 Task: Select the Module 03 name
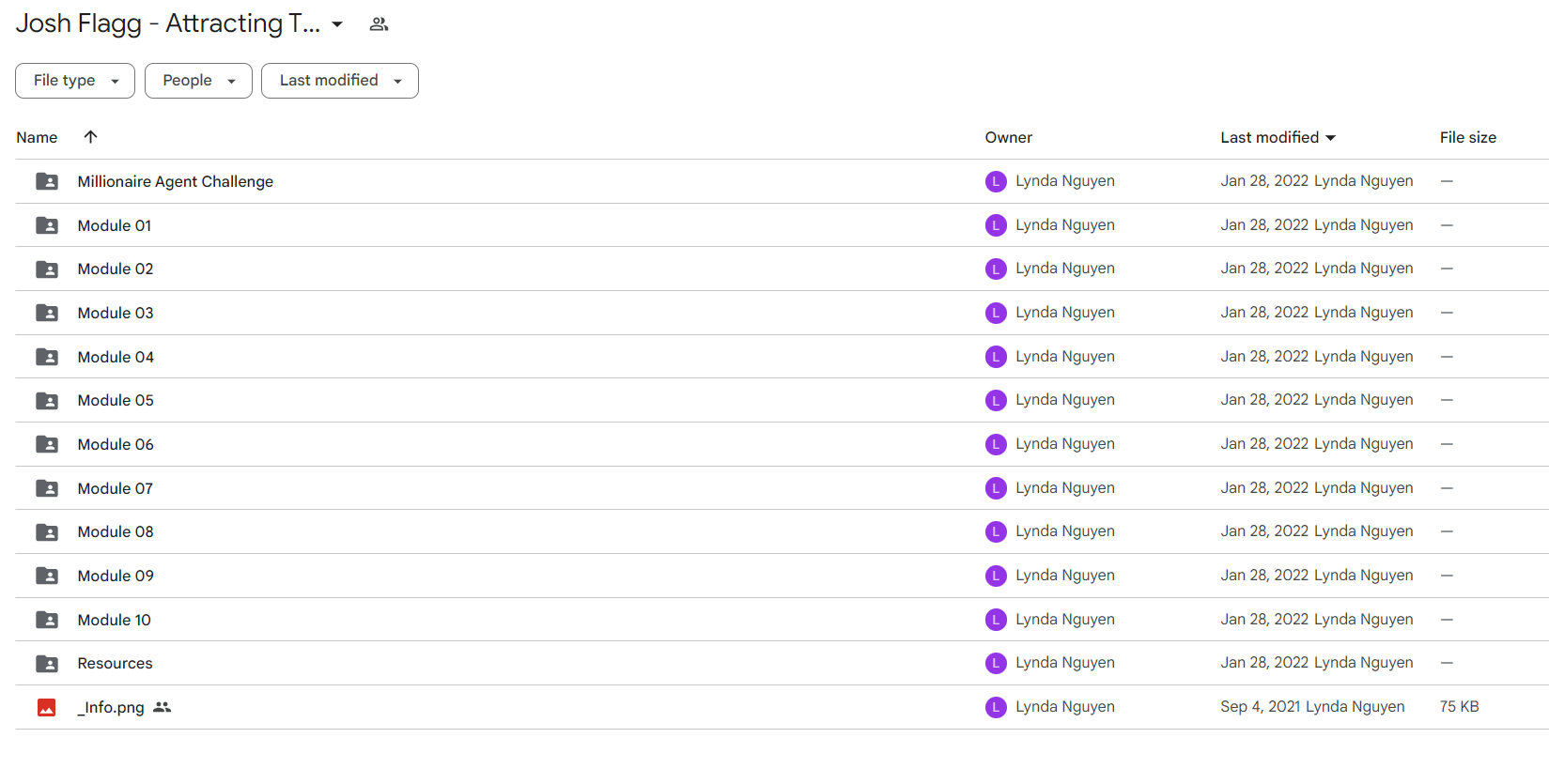[116, 313]
